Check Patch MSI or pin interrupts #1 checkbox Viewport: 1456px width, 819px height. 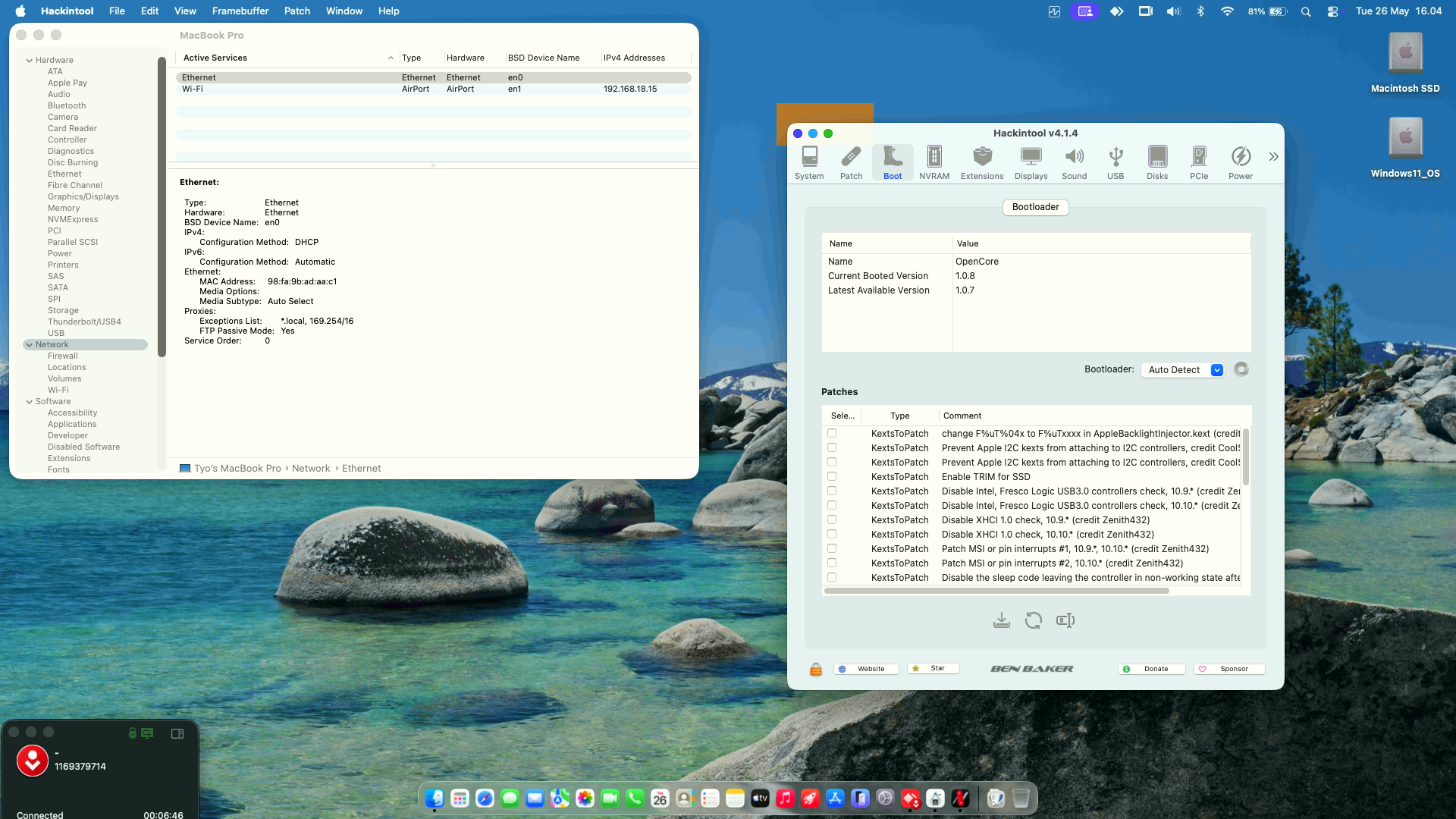point(832,548)
